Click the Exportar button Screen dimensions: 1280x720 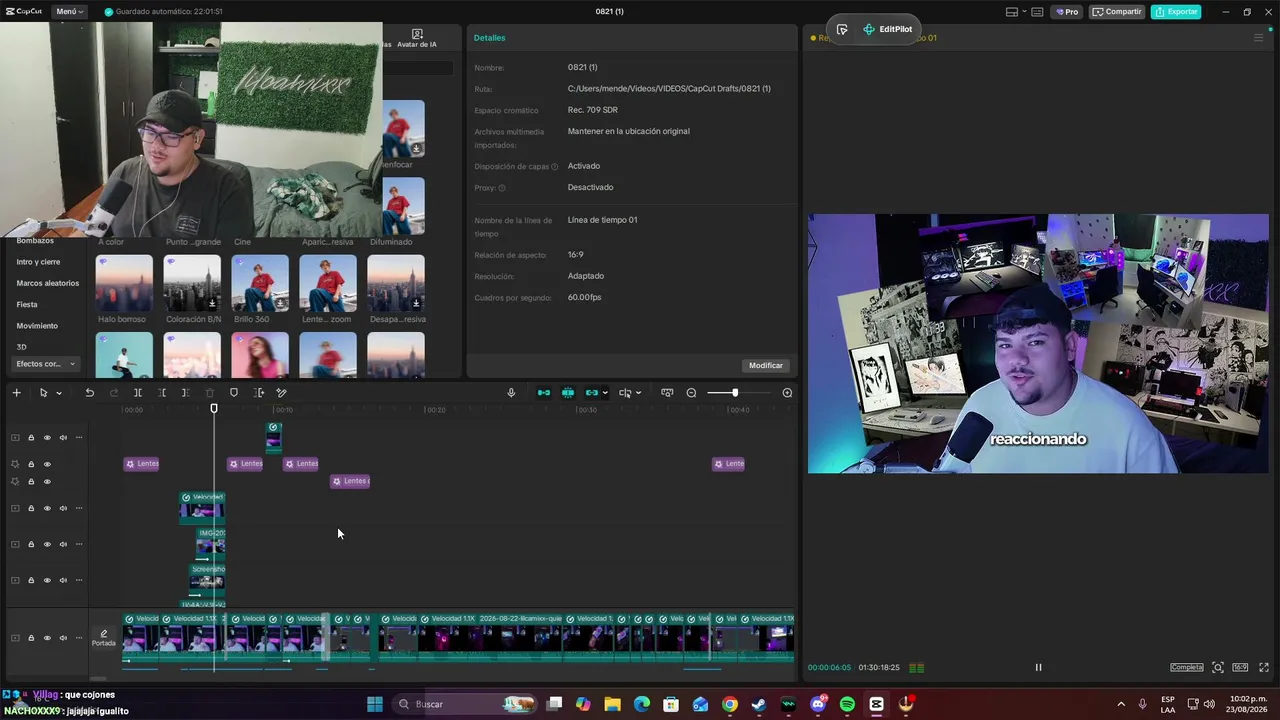pyautogui.click(x=1176, y=12)
